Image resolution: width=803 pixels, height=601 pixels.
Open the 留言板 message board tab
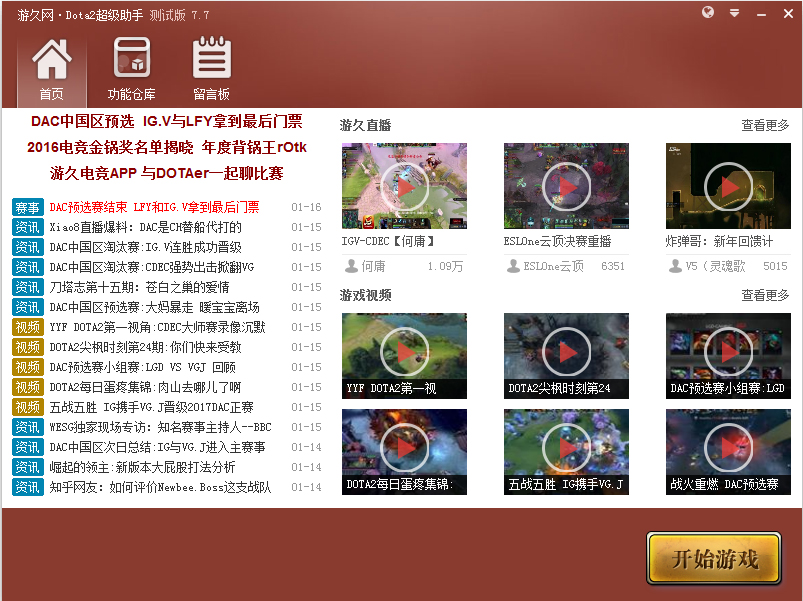212,70
